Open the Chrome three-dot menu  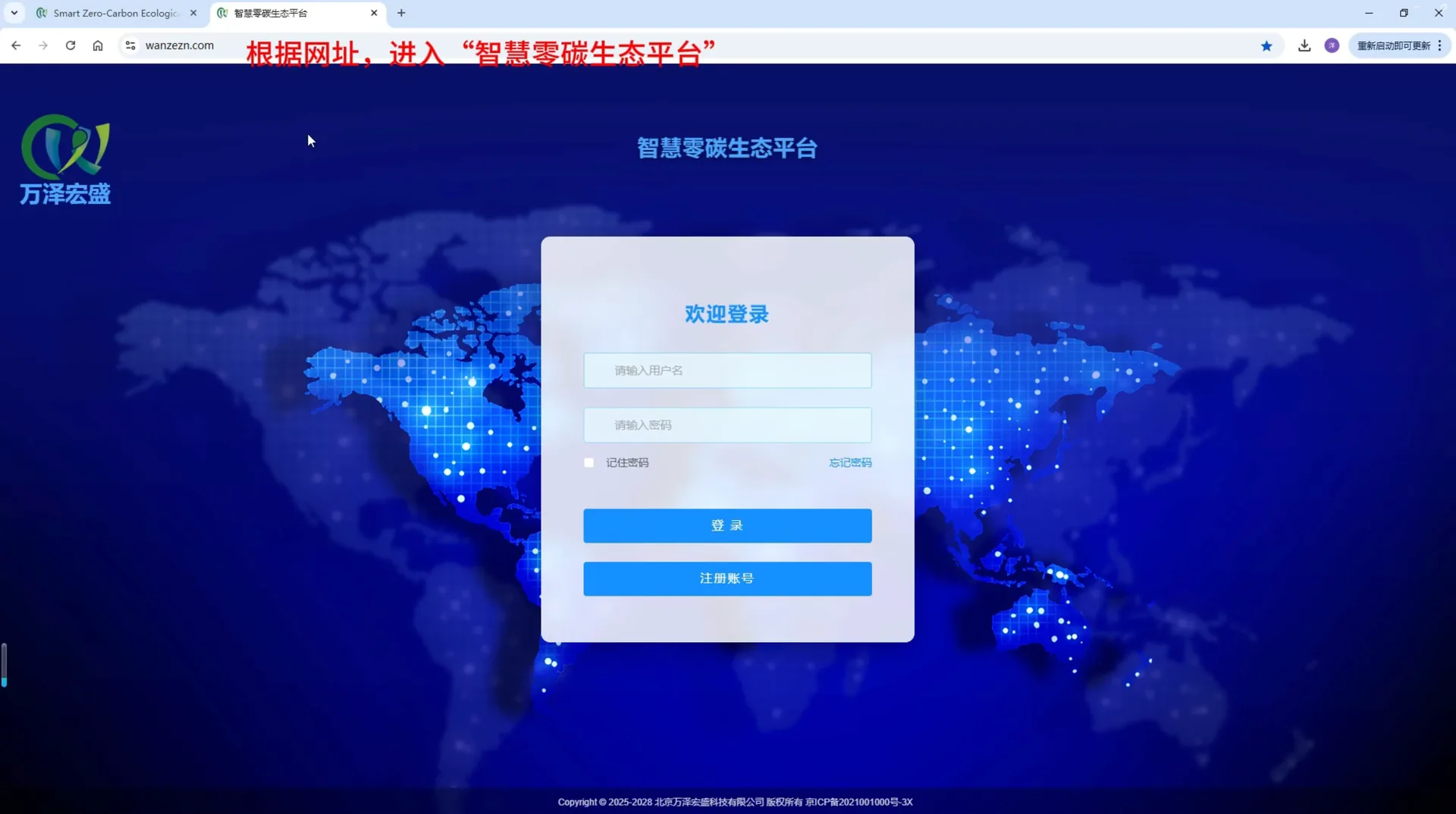click(x=1439, y=45)
